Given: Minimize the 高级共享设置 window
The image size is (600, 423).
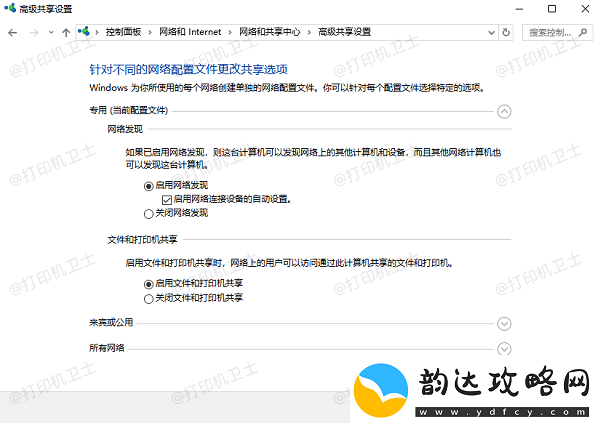Looking at the screenshot, I should (519, 9).
